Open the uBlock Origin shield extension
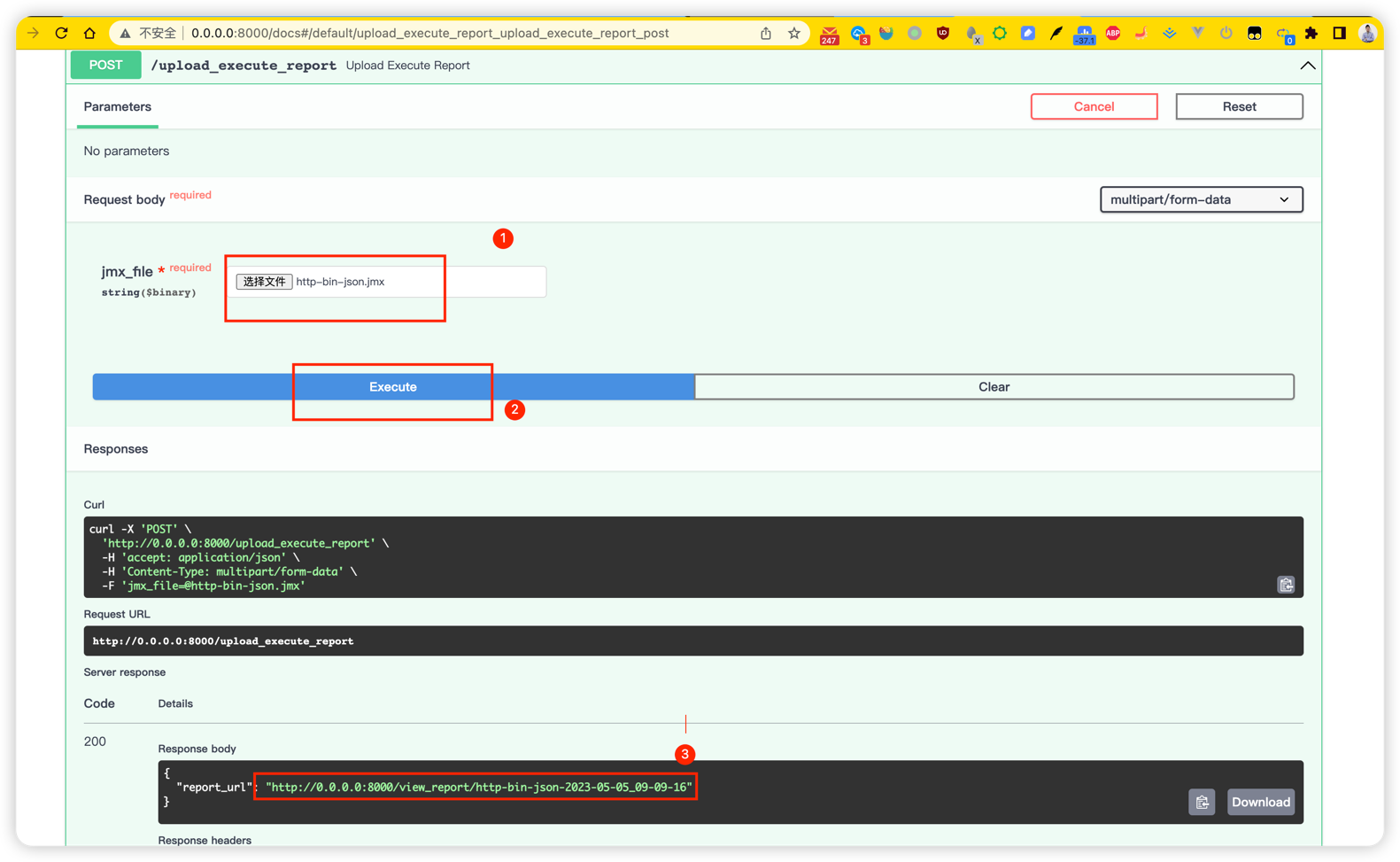Viewport: 1400px width, 862px height. (943, 33)
